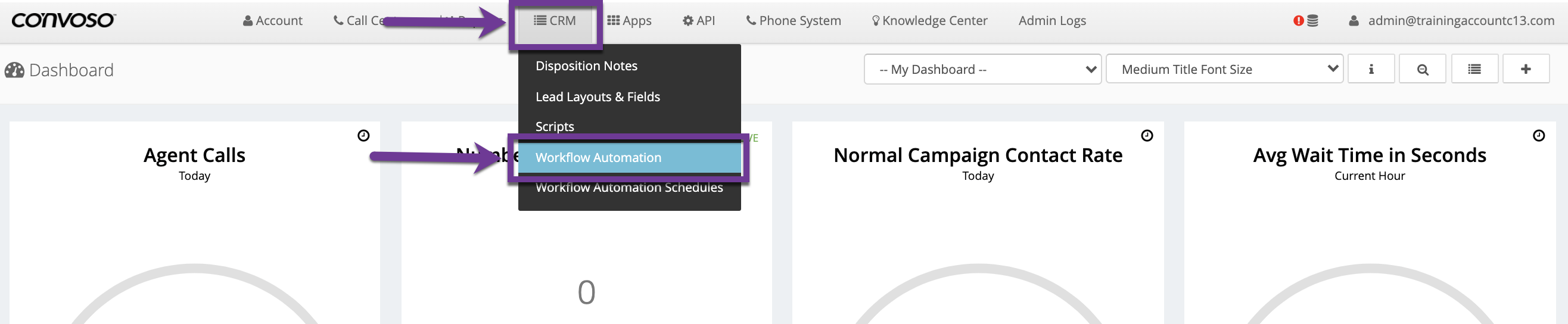Expand the My Dashboard dropdown
This screenshot has width=1568, height=324.
982,70
